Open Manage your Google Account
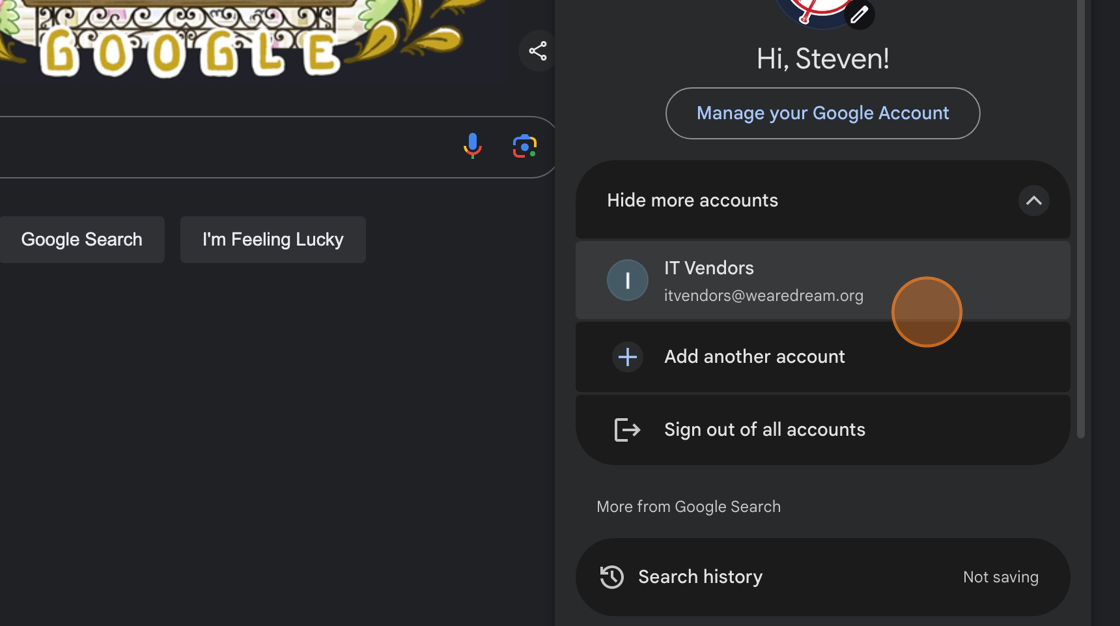This screenshot has height=626, width=1120. pos(823,113)
